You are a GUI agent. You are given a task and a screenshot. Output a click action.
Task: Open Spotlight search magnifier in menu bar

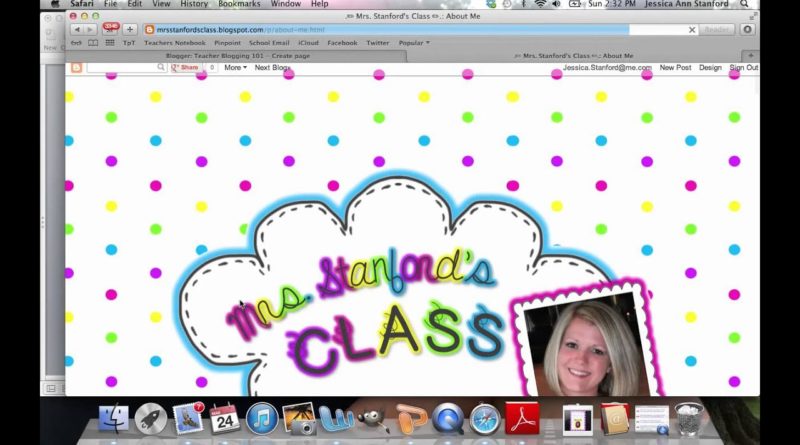(x=744, y=4)
